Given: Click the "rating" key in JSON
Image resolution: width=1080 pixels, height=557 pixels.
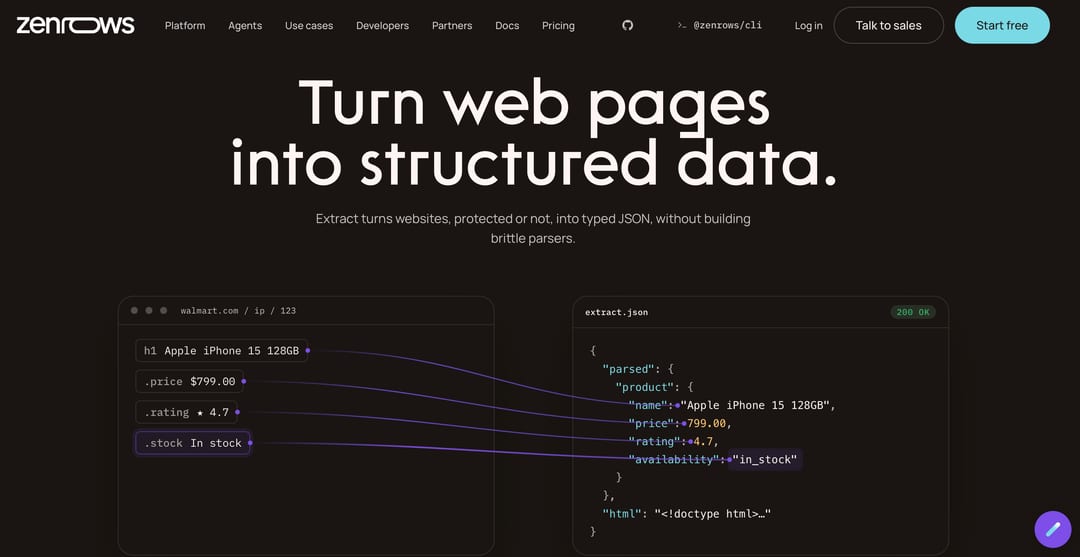Looking at the screenshot, I should click(656, 441).
